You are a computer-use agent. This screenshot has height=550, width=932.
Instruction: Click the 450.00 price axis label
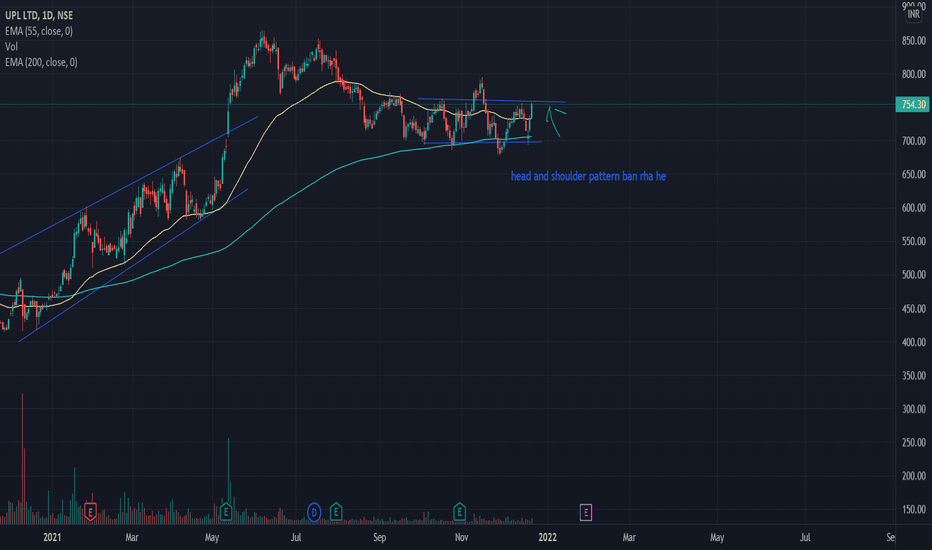(914, 309)
